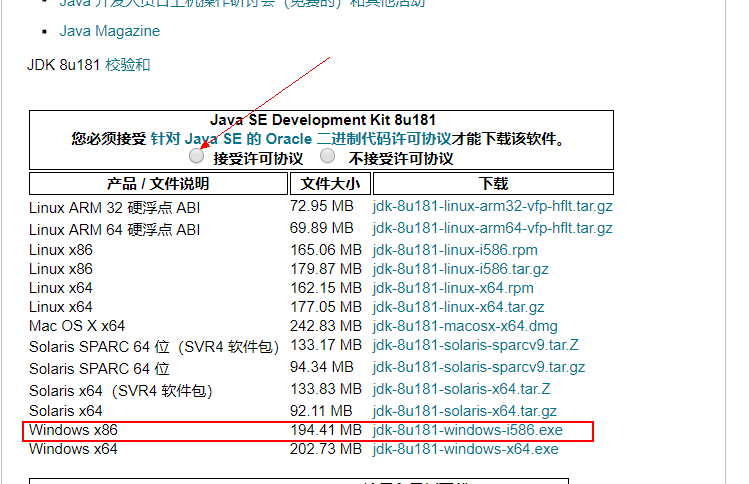Download jdk-8u181-linux-arm64-vfp-hflt.tar.gz
Screen dimensions: 749x484
(492, 228)
